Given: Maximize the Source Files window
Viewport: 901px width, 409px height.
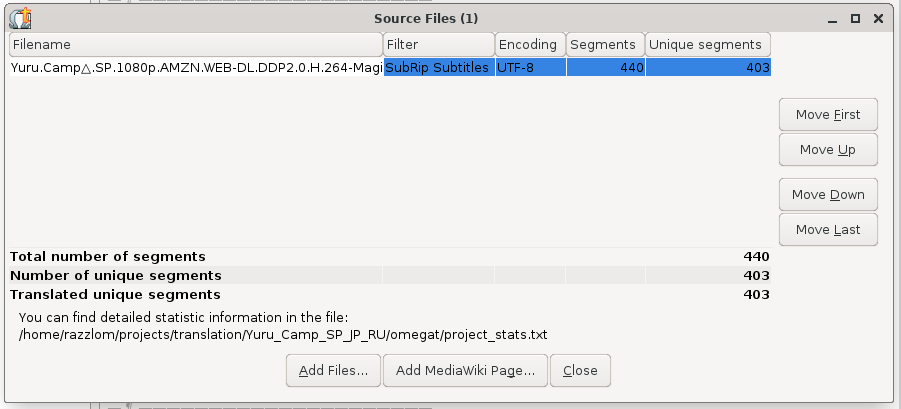Looking at the screenshot, I should coord(855,19).
